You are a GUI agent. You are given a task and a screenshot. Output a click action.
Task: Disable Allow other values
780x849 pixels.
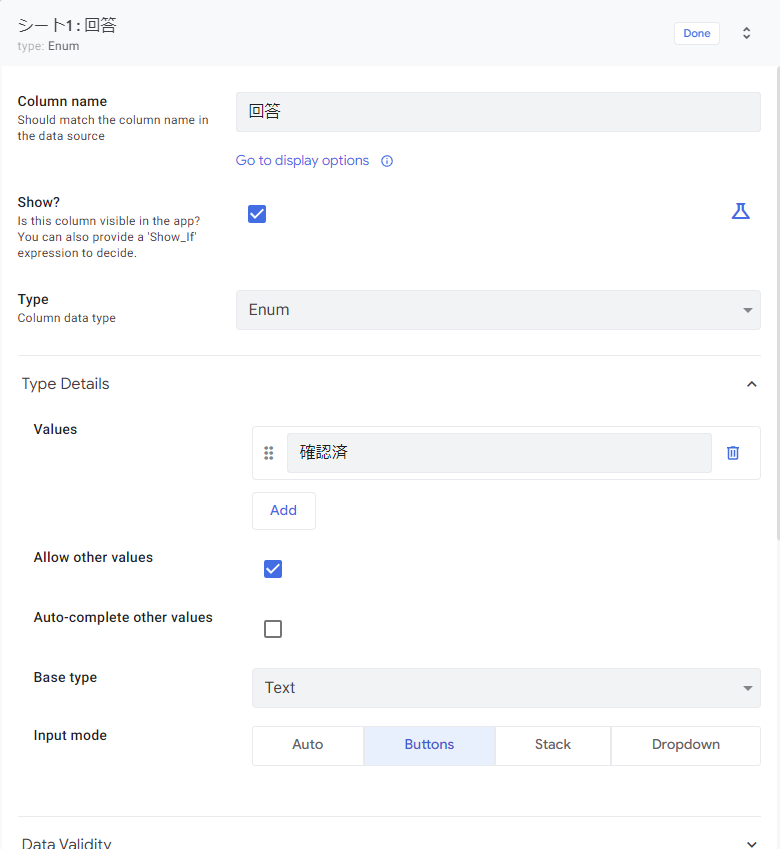[273, 568]
